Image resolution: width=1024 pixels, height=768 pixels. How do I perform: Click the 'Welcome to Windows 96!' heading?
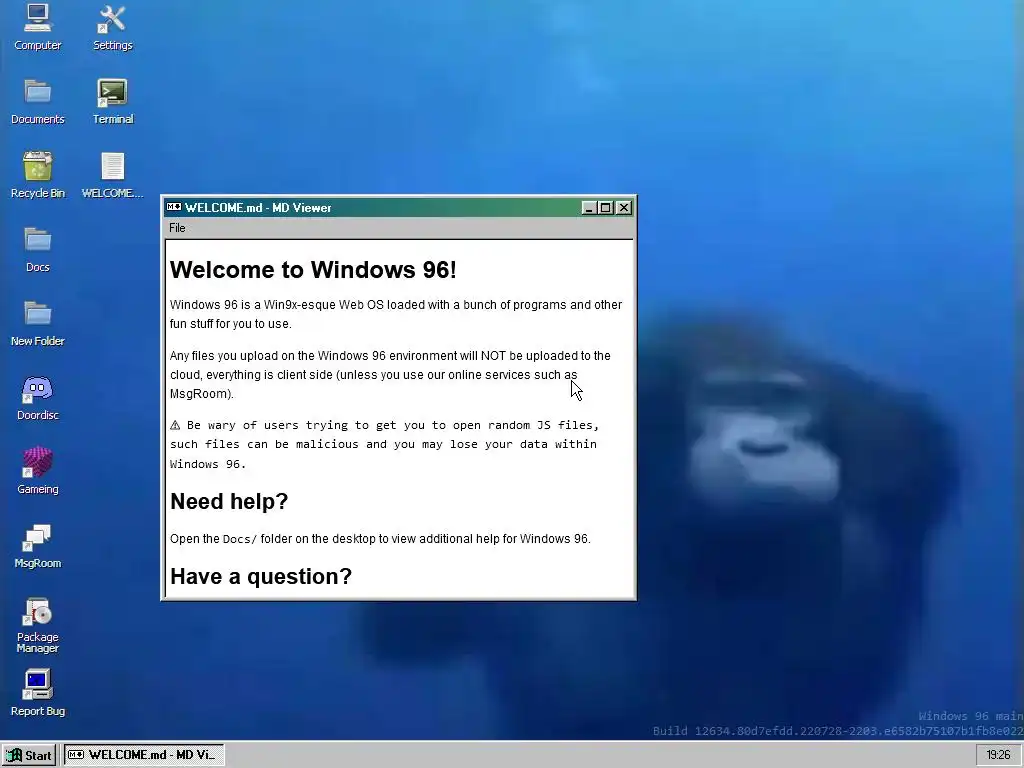click(x=313, y=270)
